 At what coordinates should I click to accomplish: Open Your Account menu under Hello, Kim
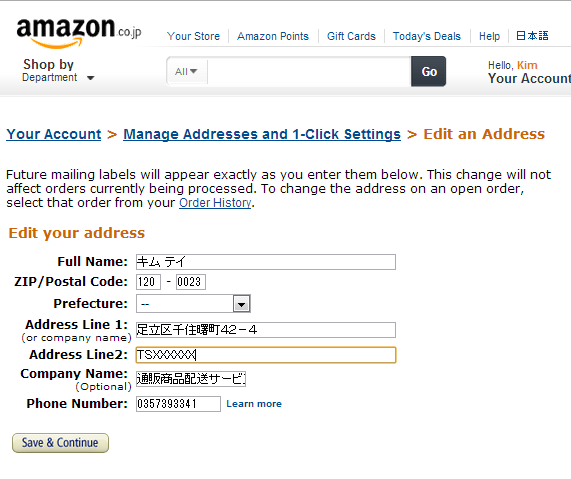coord(529,78)
